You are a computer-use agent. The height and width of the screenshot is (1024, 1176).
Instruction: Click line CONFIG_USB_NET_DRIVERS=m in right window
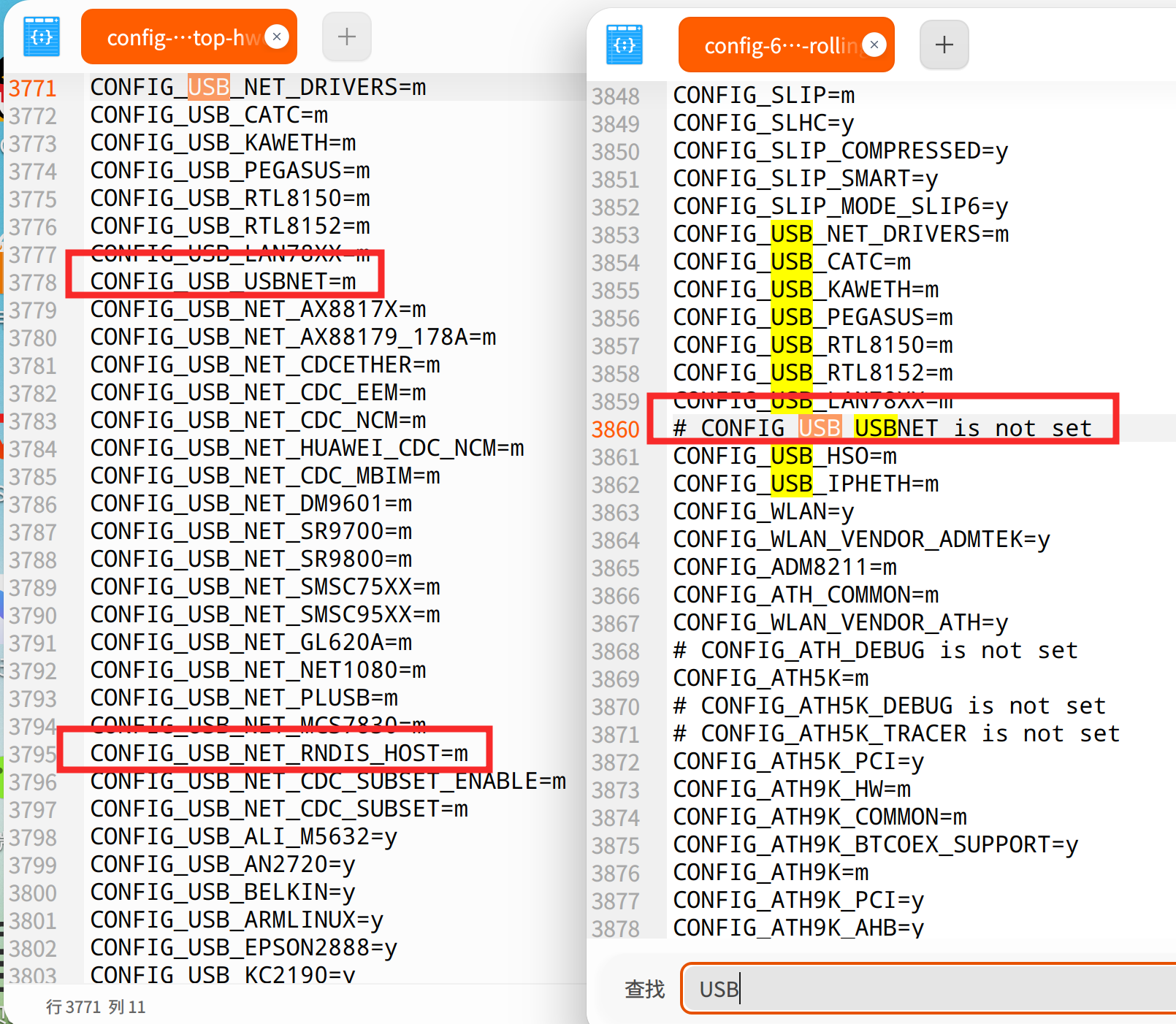pos(841,234)
